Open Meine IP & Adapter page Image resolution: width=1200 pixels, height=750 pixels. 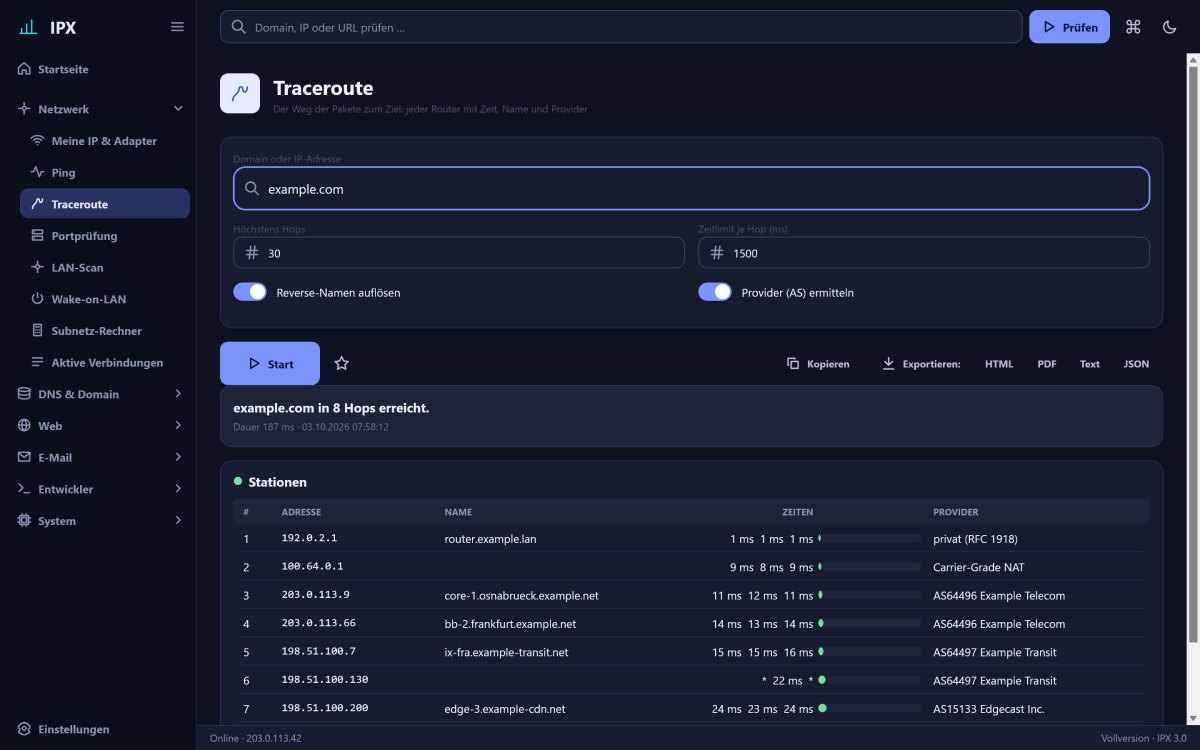pos(105,141)
